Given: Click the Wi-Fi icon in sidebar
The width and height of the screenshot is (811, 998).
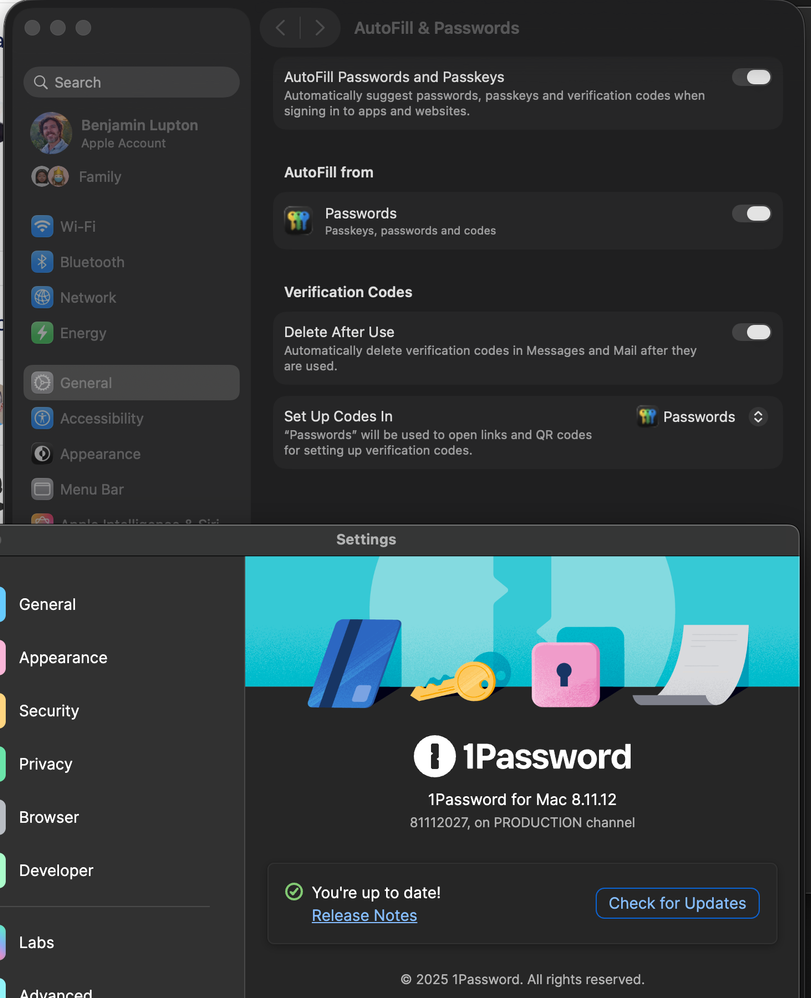Looking at the screenshot, I should pyautogui.click(x=42, y=227).
